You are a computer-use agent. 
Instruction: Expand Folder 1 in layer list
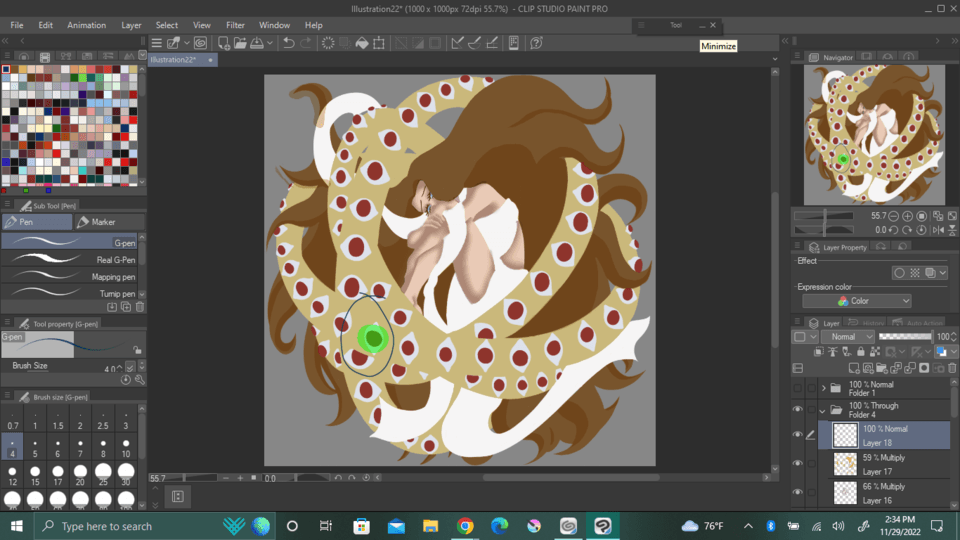pyautogui.click(x=823, y=388)
